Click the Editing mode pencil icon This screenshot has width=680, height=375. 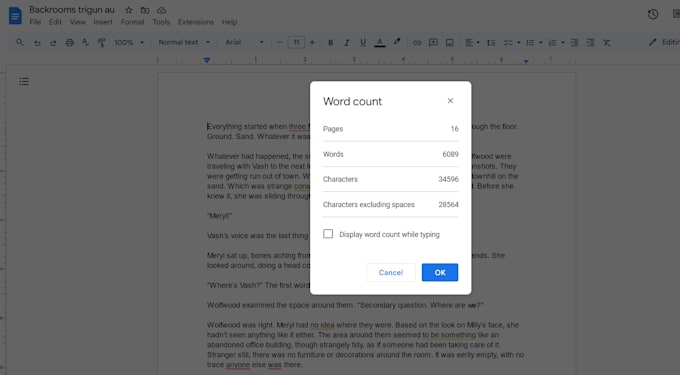coord(652,42)
